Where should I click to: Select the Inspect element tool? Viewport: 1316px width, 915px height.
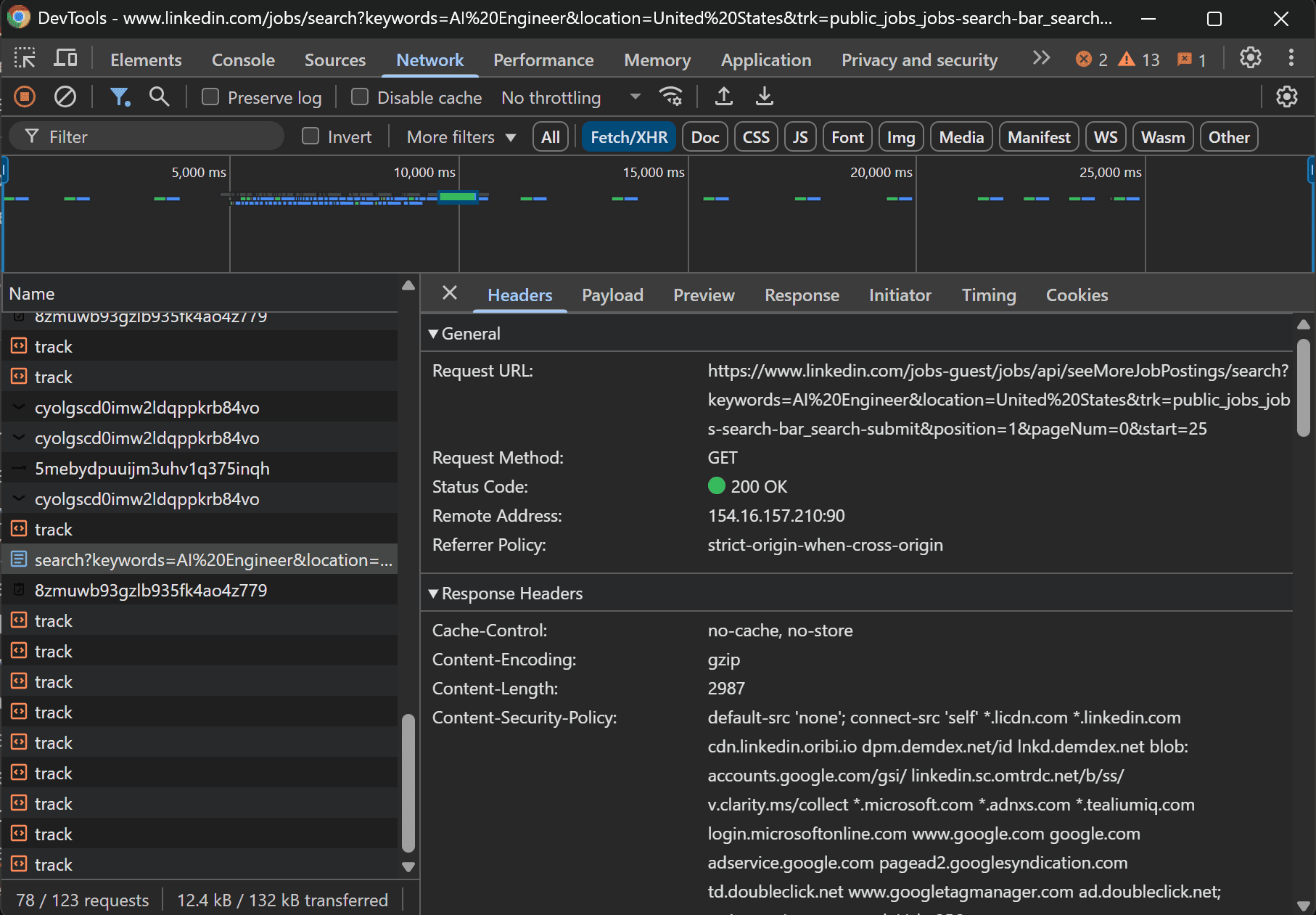(x=25, y=58)
